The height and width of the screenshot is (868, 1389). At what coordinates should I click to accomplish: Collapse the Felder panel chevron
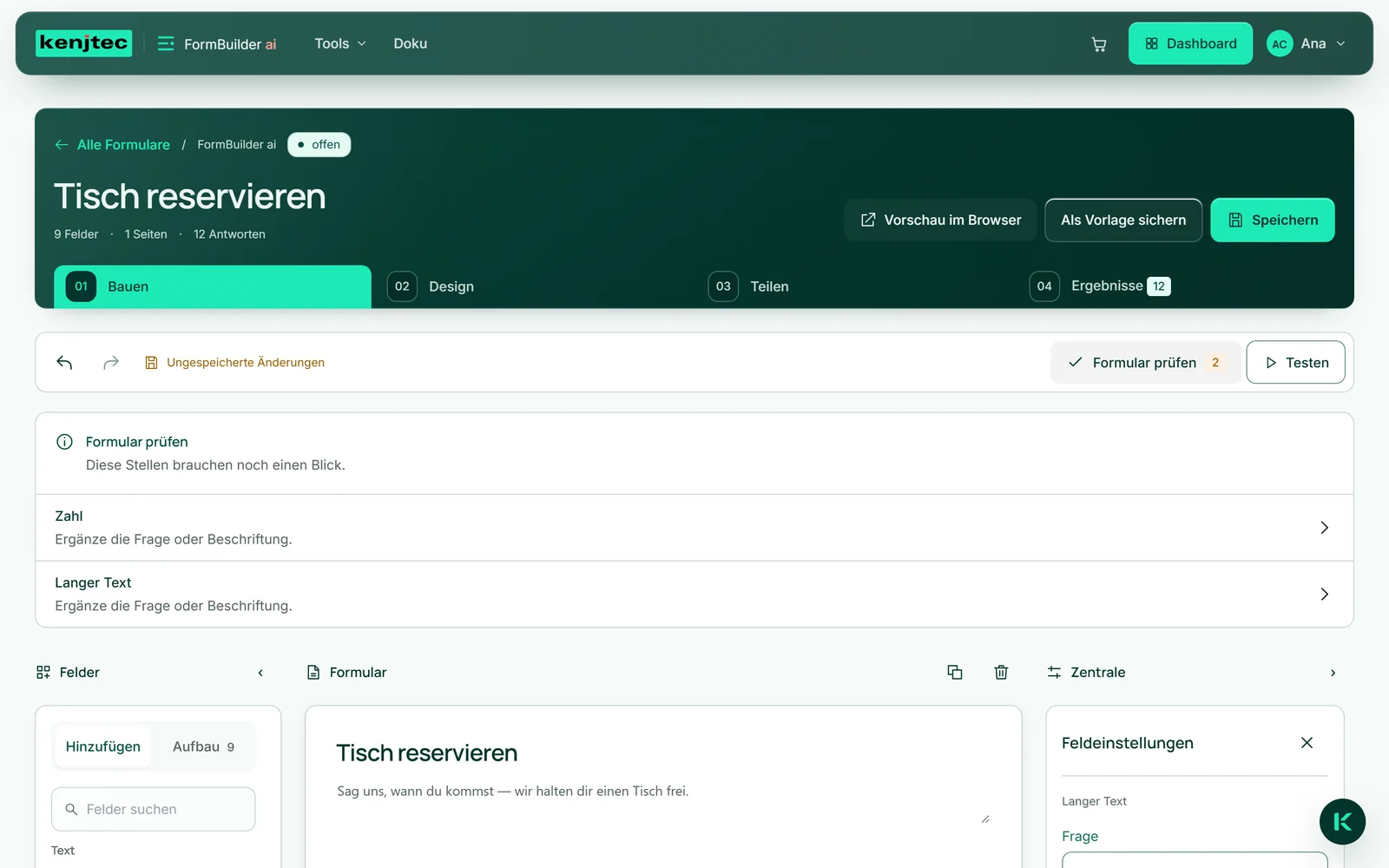[x=260, y=673]
